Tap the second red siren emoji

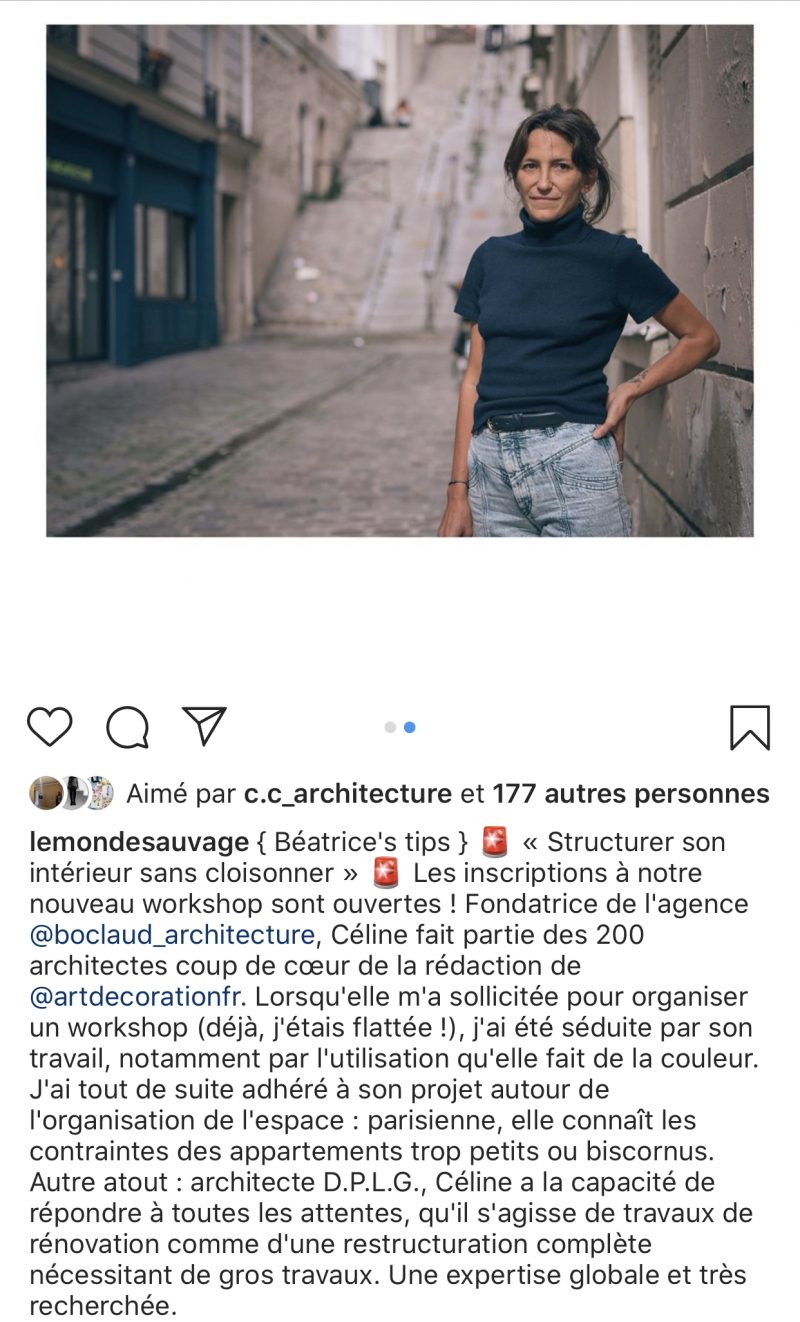point(386,873)
